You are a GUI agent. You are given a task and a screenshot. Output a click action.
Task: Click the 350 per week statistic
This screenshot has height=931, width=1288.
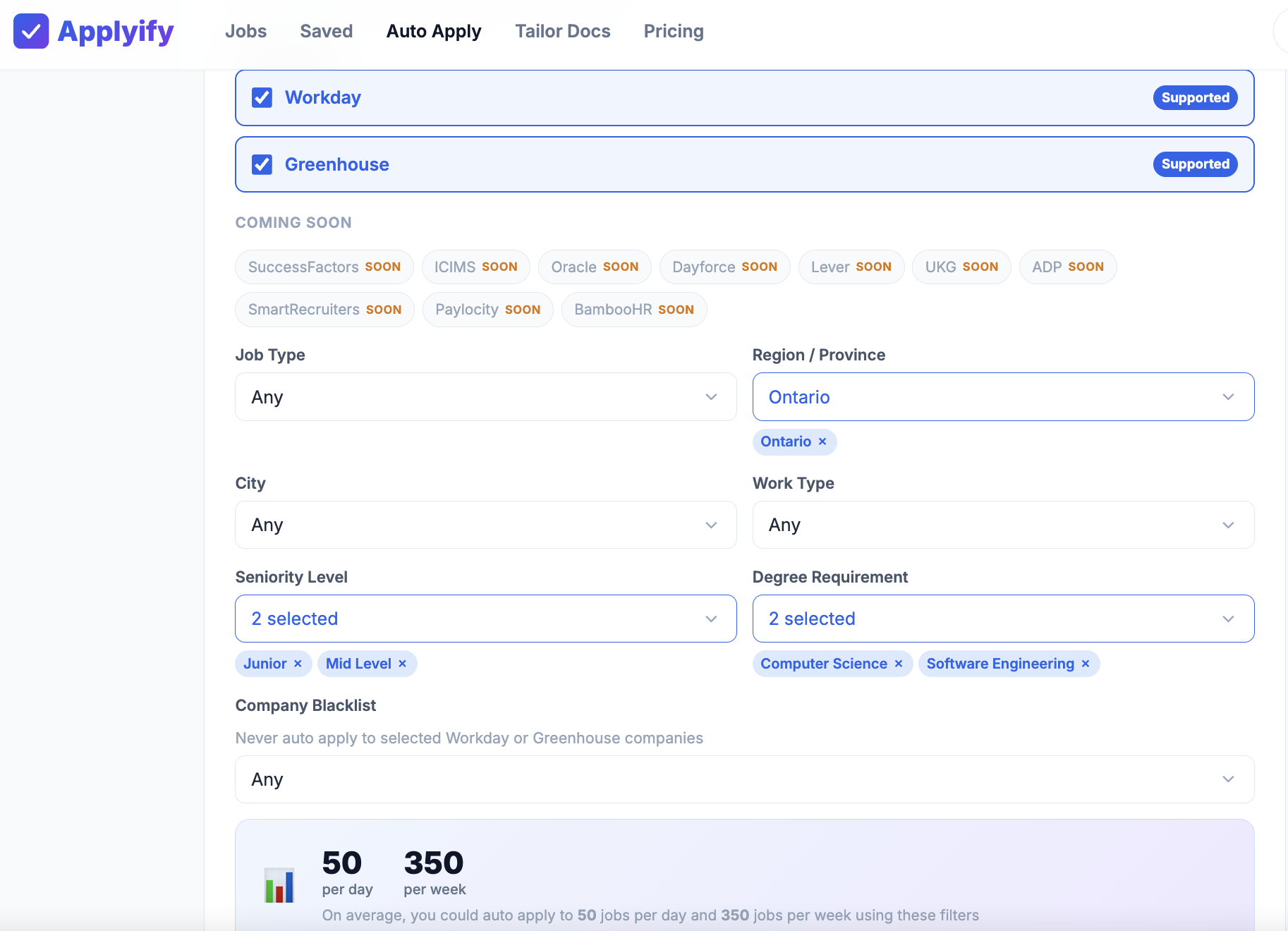435,872
